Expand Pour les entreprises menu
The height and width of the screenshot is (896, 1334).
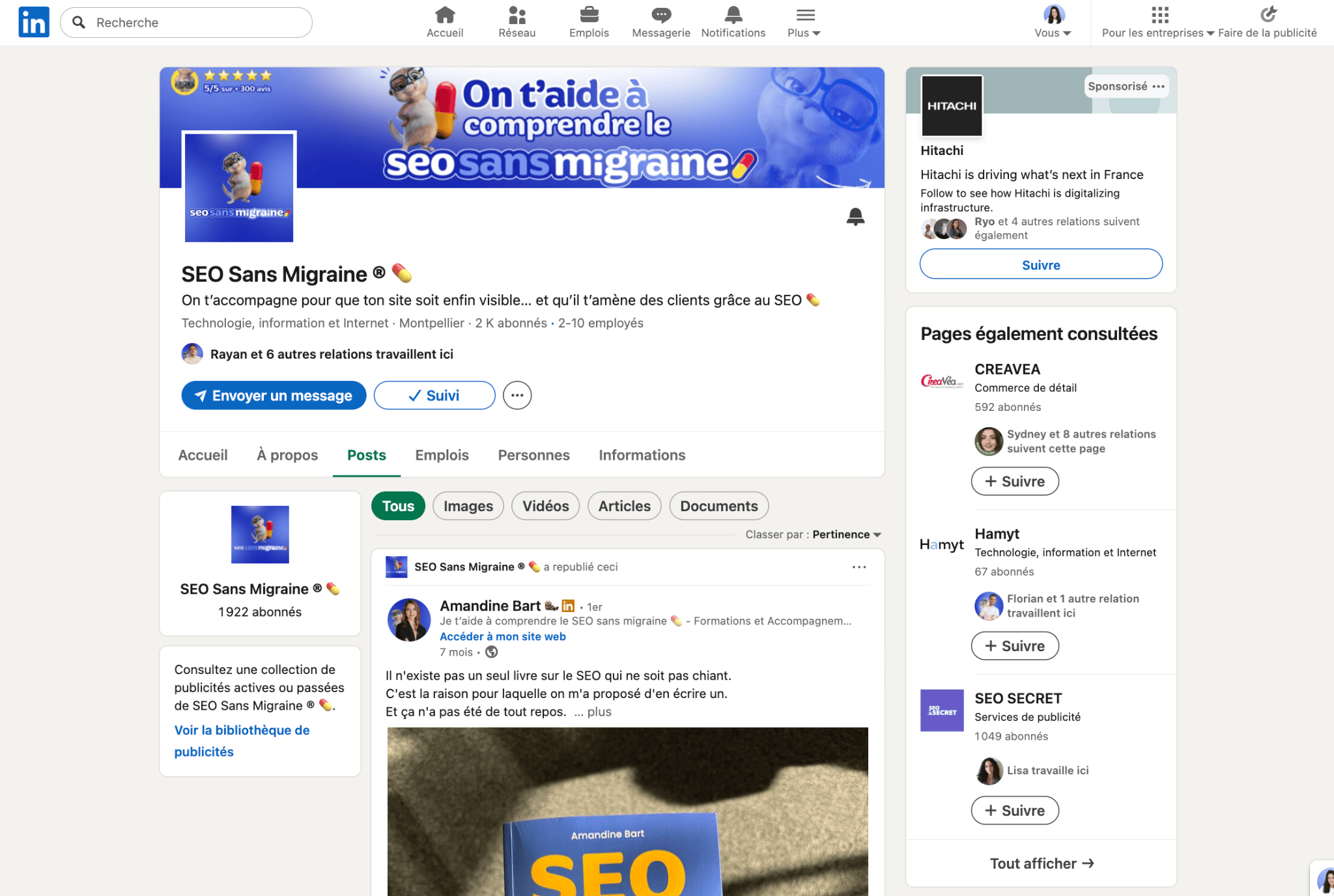(x=1158, y=22)
